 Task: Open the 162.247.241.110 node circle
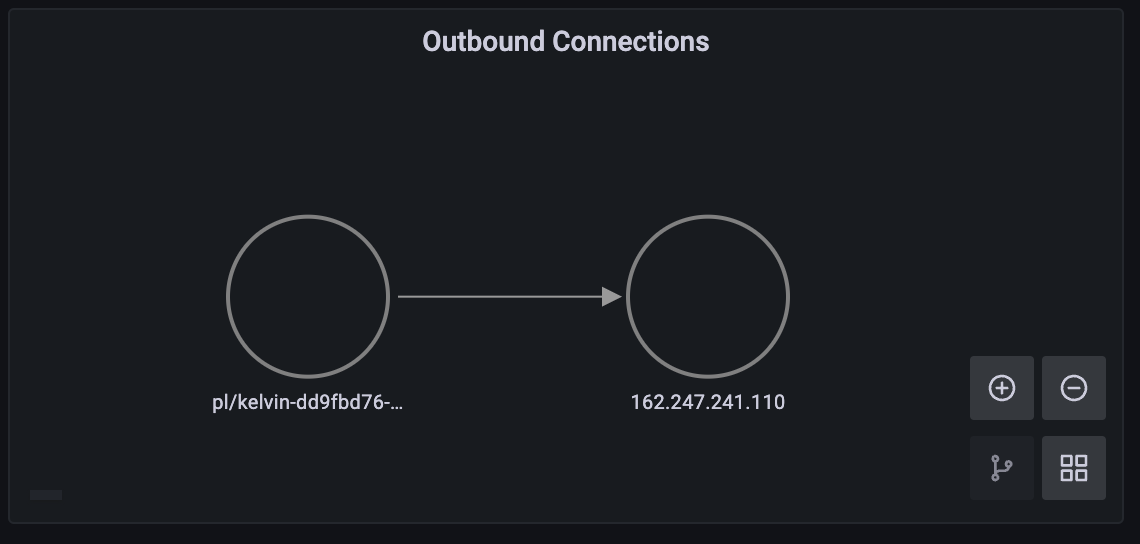708,296
